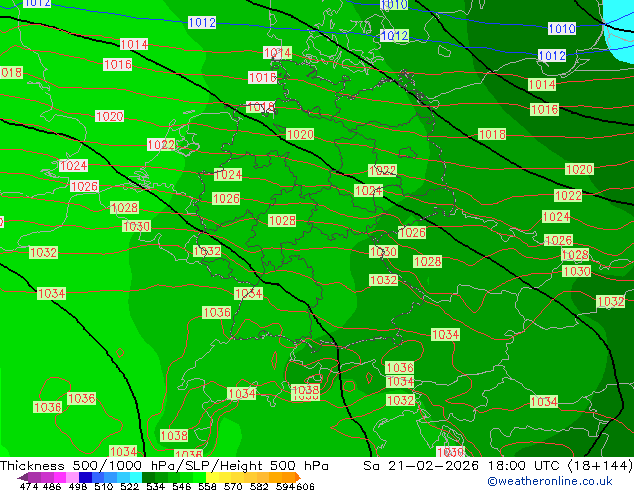Click the 534 legend value
The height and width of the screenshot is (490, 634).
point(155,486)
